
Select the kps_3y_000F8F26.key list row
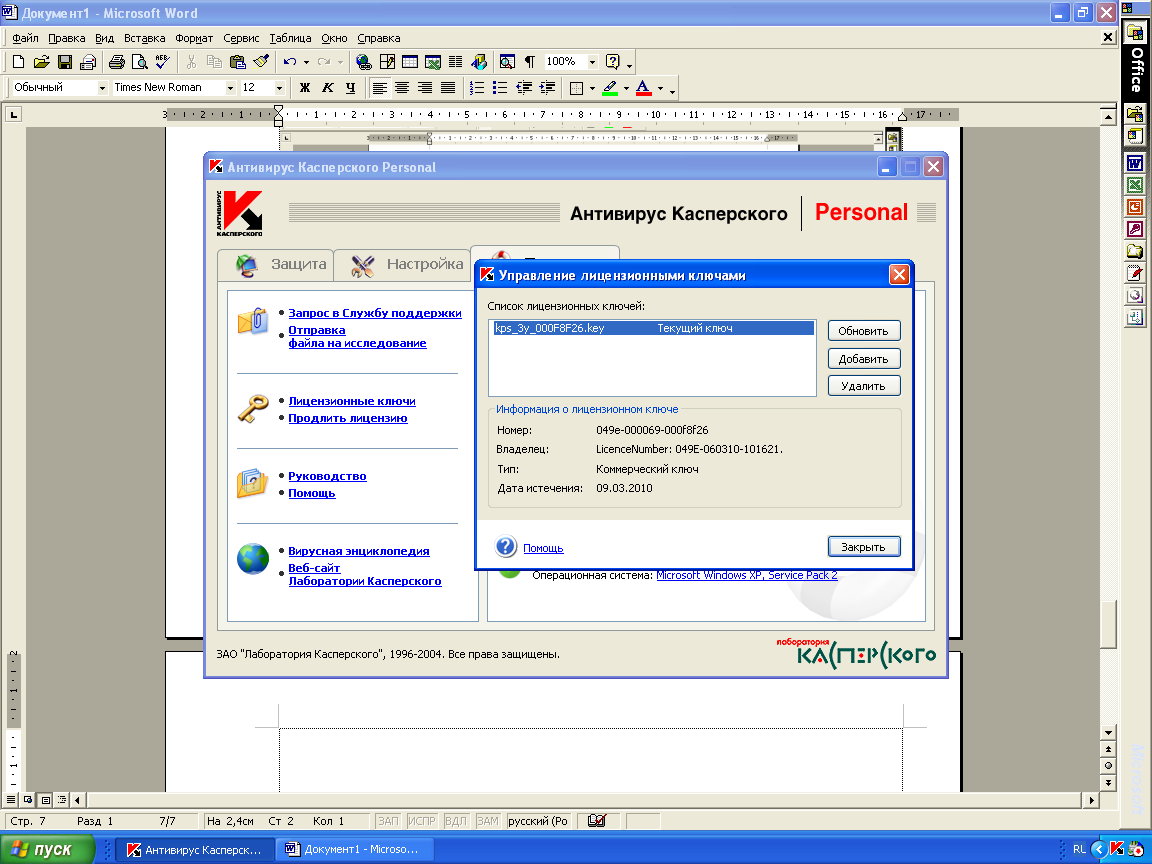652,328
